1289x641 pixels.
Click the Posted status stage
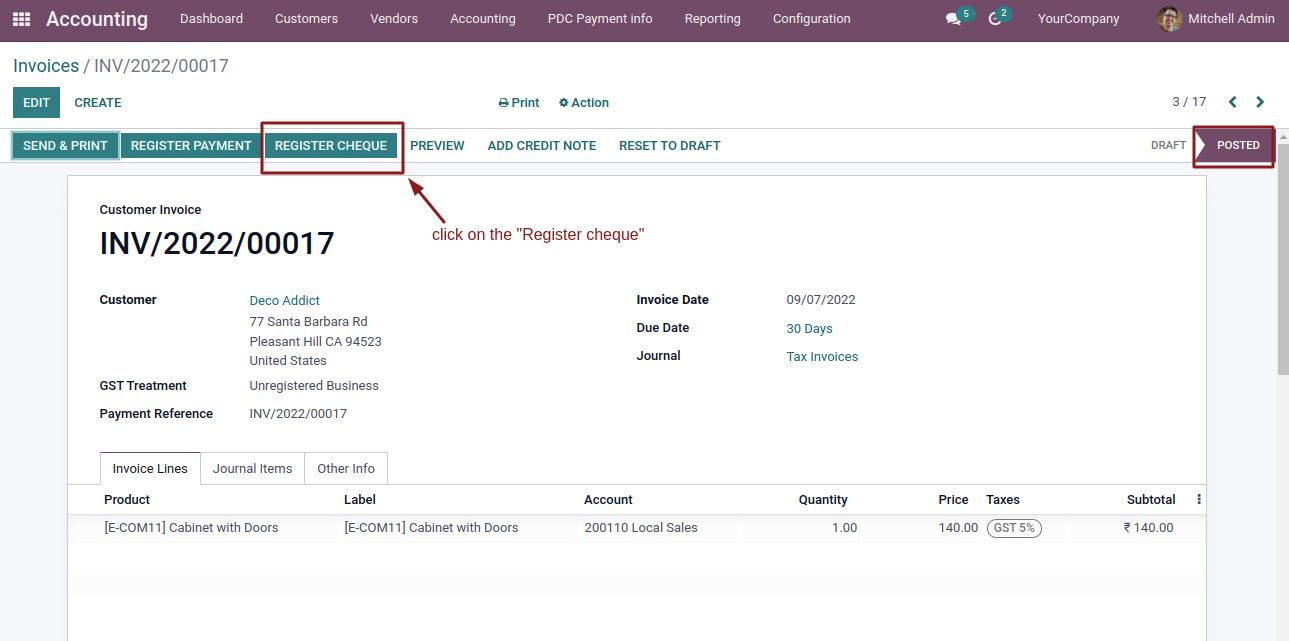click(x=1238, y=145)
